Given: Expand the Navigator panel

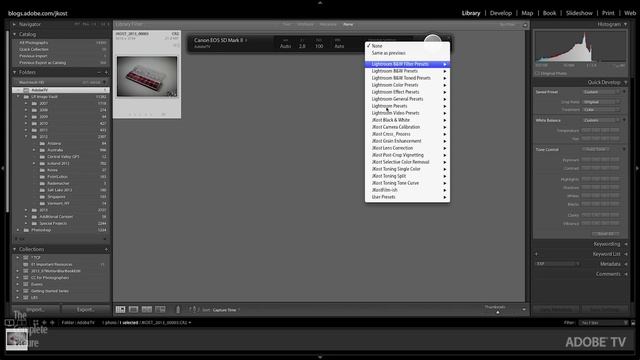Looking at the screenshot, I should click(15, 24).
